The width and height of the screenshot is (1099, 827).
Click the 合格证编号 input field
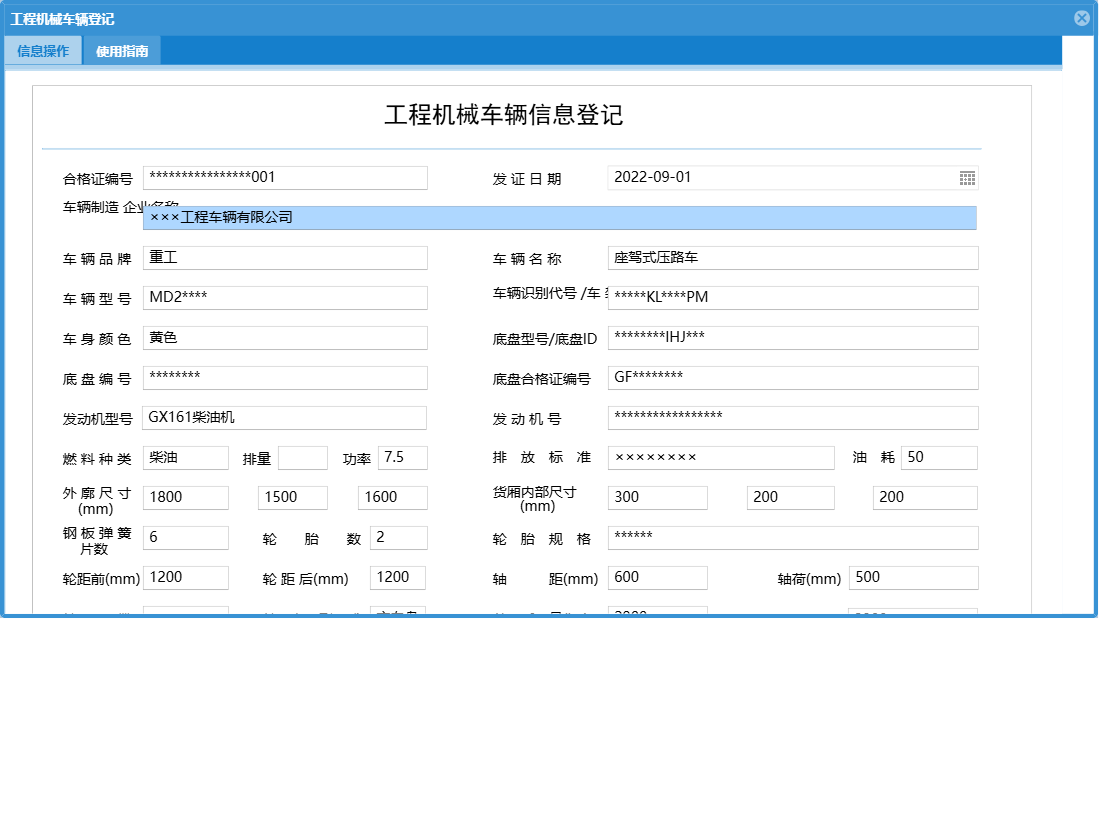click(x=285, y=177)
